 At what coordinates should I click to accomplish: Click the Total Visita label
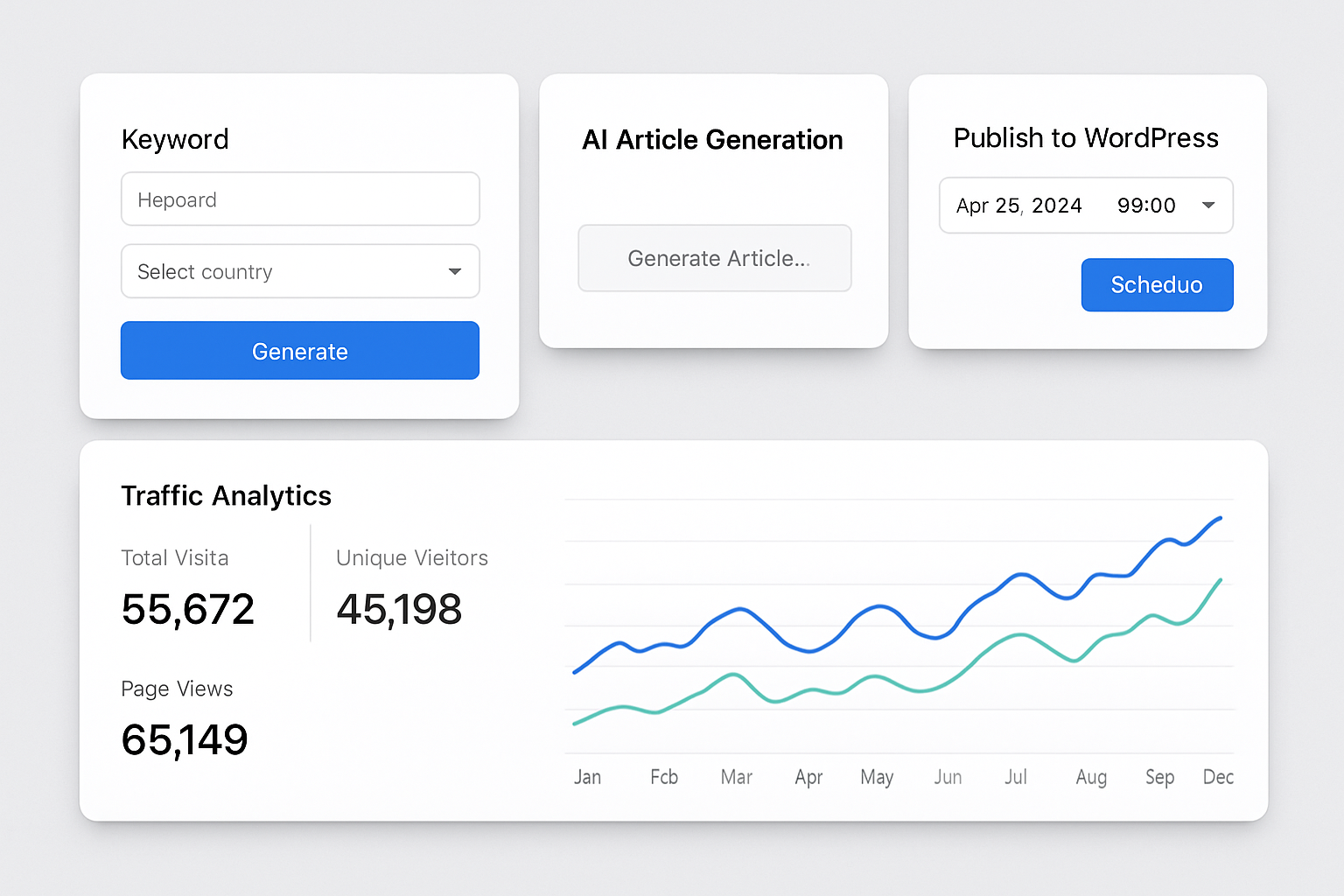[x=175, y=558]
